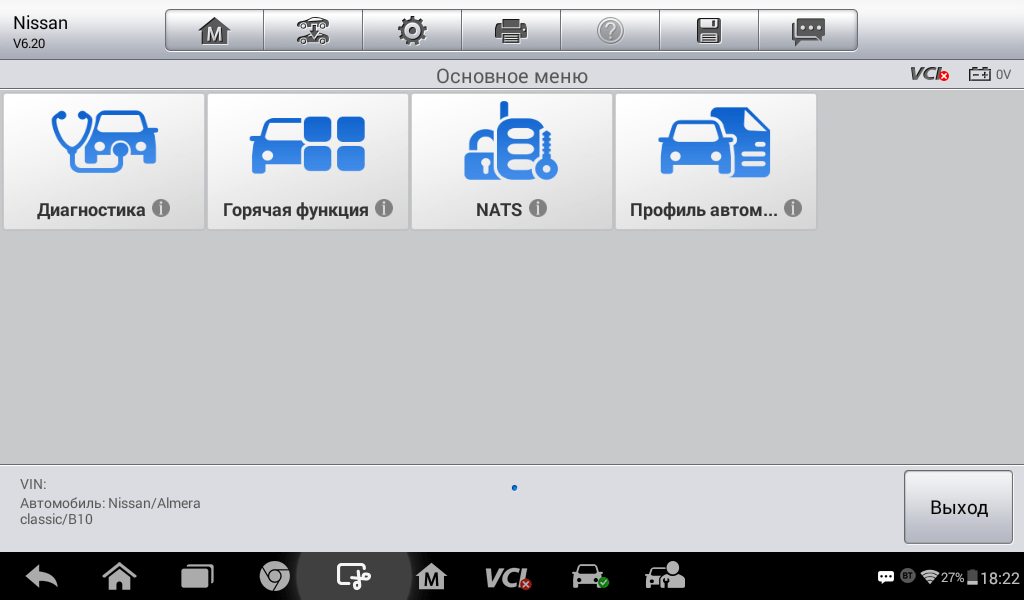Viewport: 1024px width, 600px height.
Task: Click the Основное меню title
Action: 512,76
